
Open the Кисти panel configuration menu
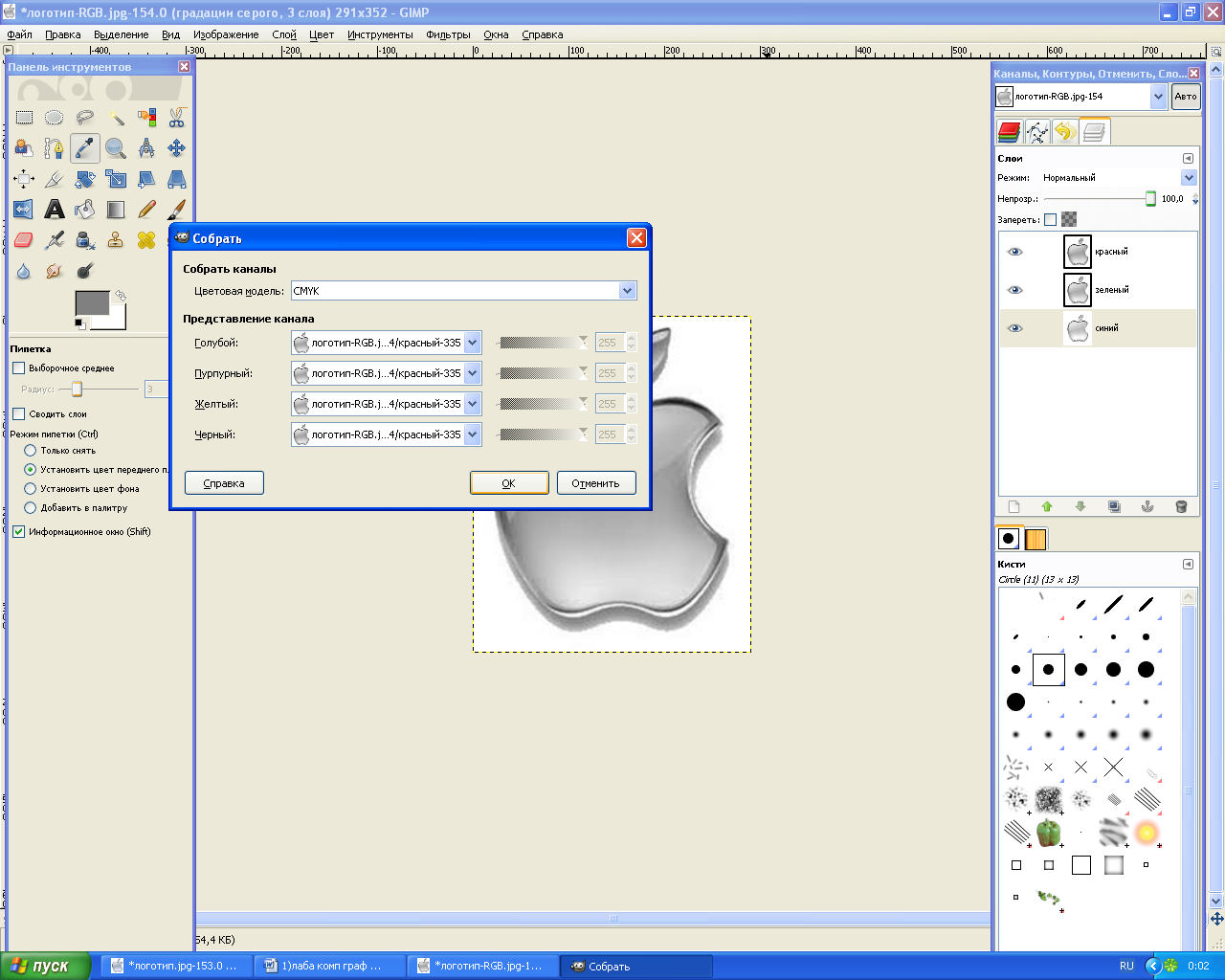coord(1188,565)
